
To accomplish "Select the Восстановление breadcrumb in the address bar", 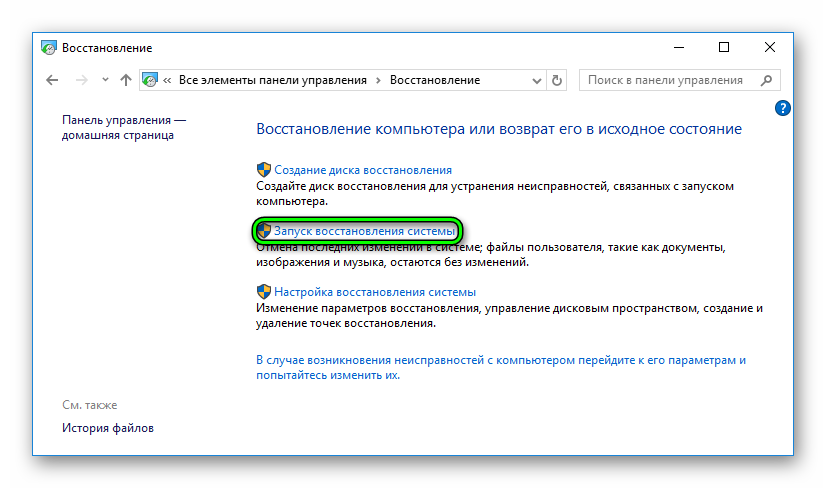I will click(x=435, y=80).
